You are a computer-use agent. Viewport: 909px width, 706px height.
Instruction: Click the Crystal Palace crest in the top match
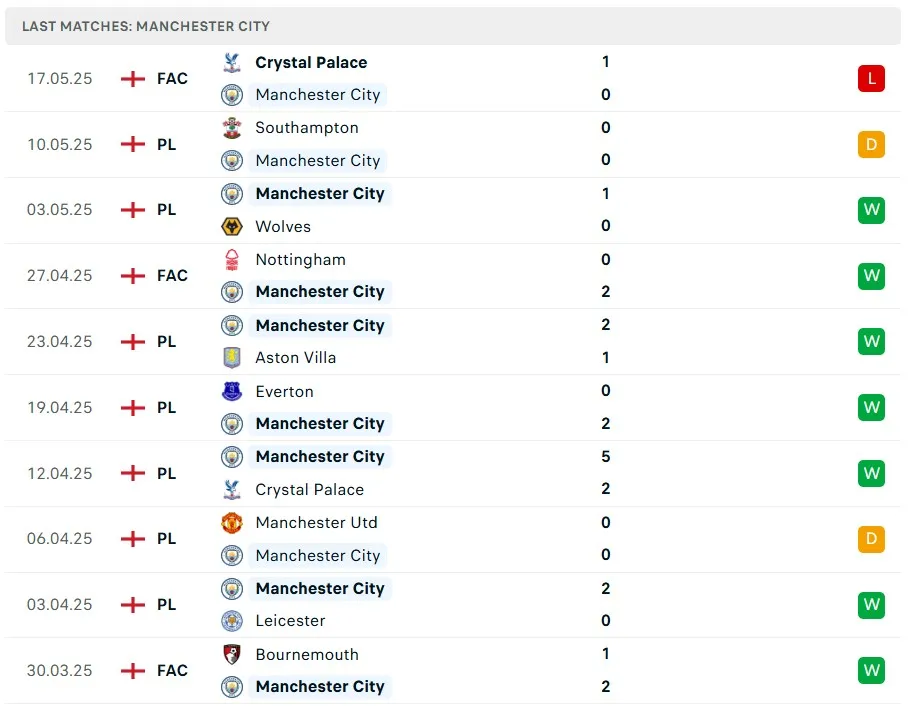coord(232,62)
